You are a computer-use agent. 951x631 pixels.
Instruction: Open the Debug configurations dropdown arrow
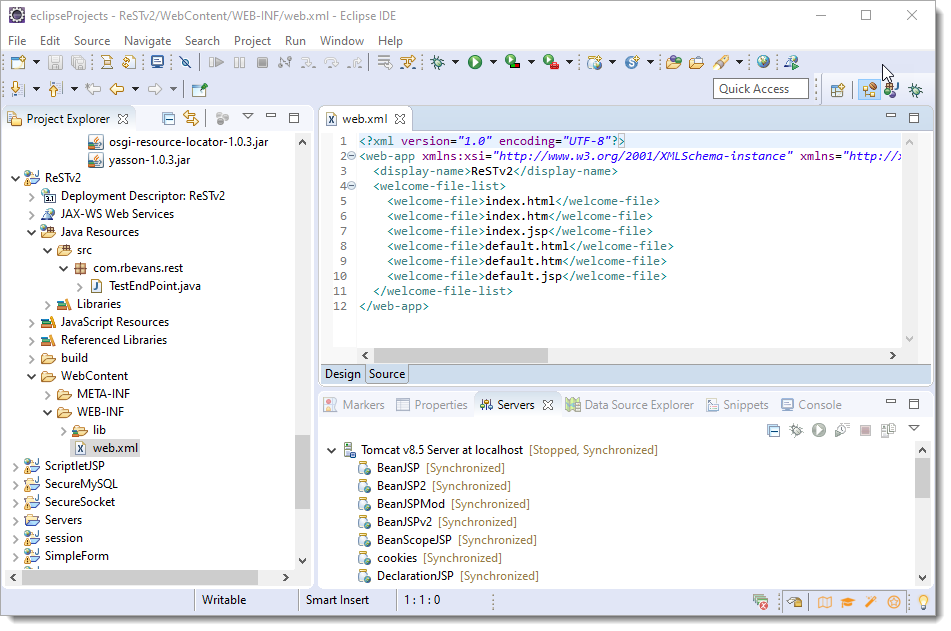[455, 62]
